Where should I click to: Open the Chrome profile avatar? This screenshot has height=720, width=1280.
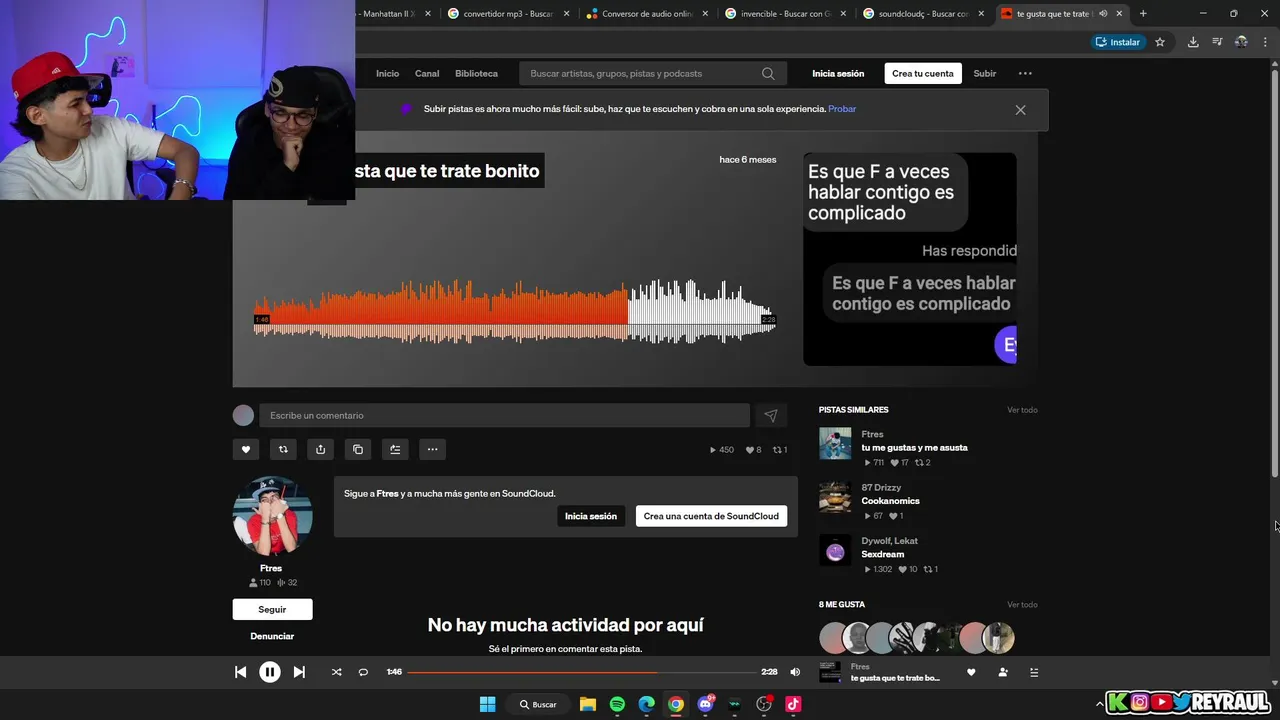coord(1241,42)
